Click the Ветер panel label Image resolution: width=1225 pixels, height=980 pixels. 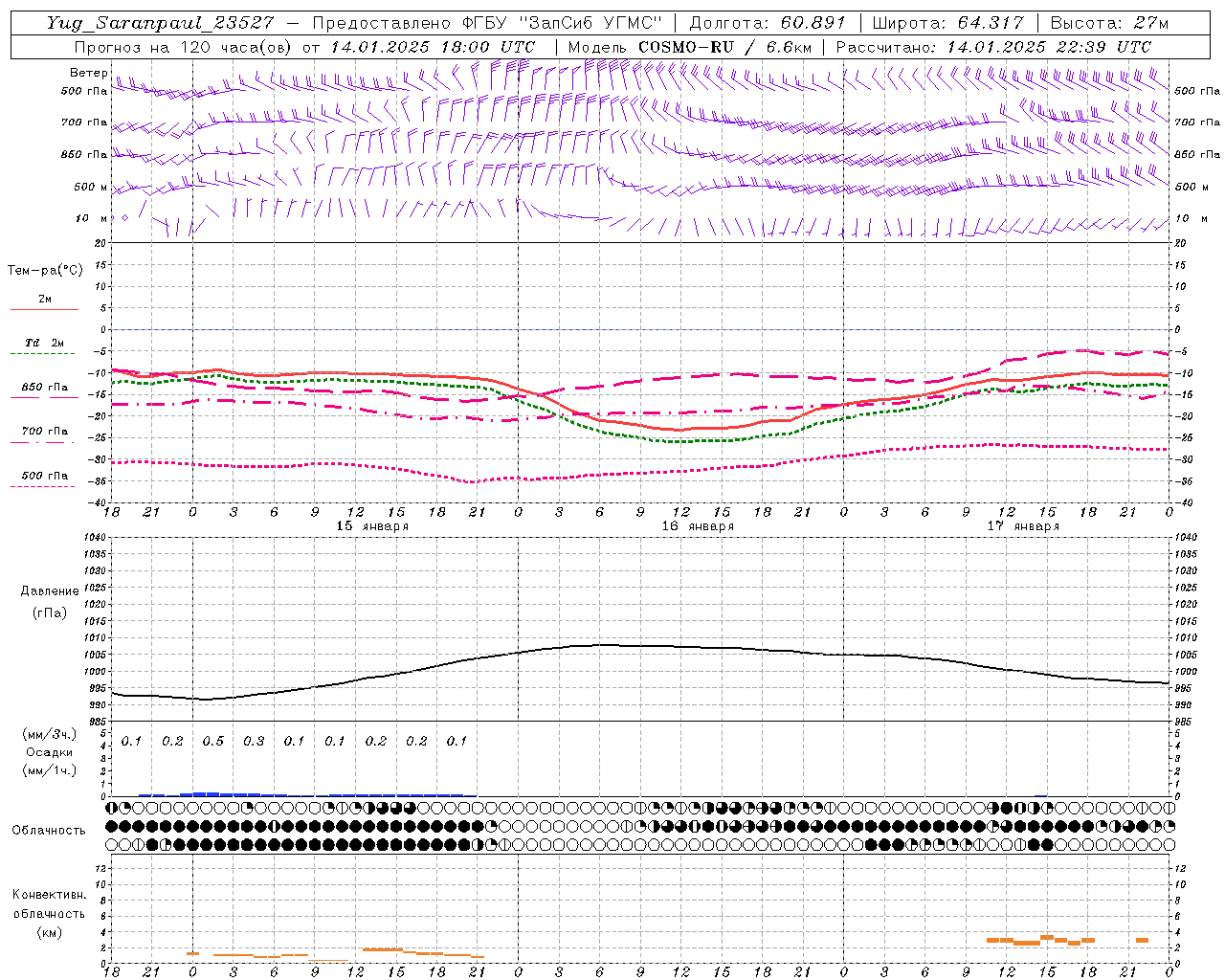pos(88,73)
